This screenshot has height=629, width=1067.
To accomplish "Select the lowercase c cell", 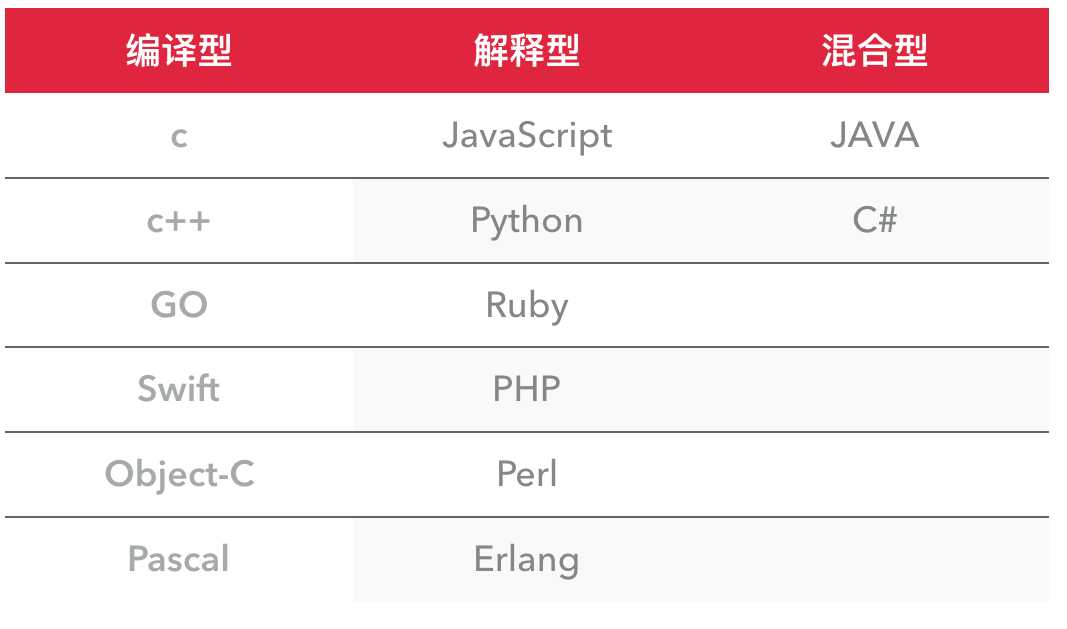I will (179, 135).
